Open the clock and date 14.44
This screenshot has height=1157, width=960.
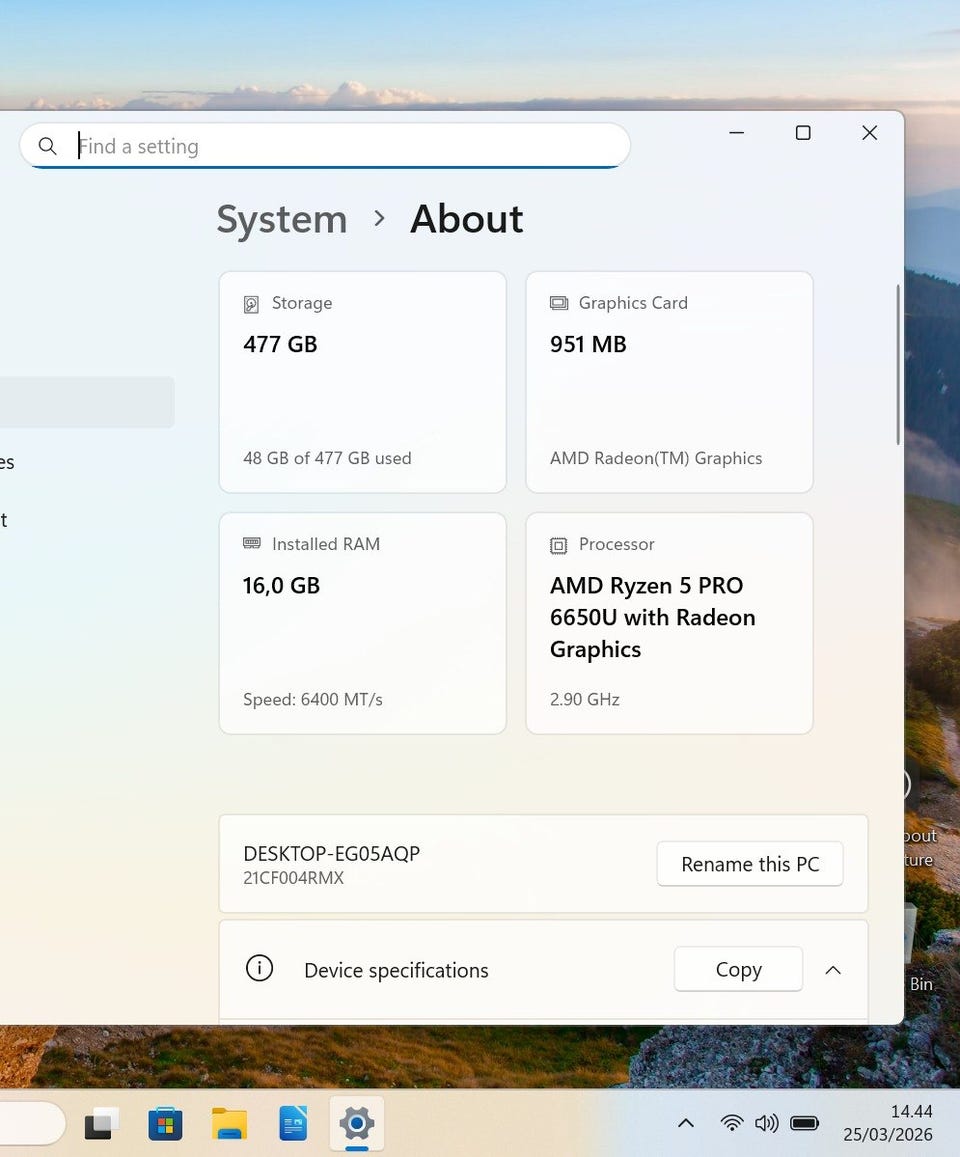coord(888,1123)
